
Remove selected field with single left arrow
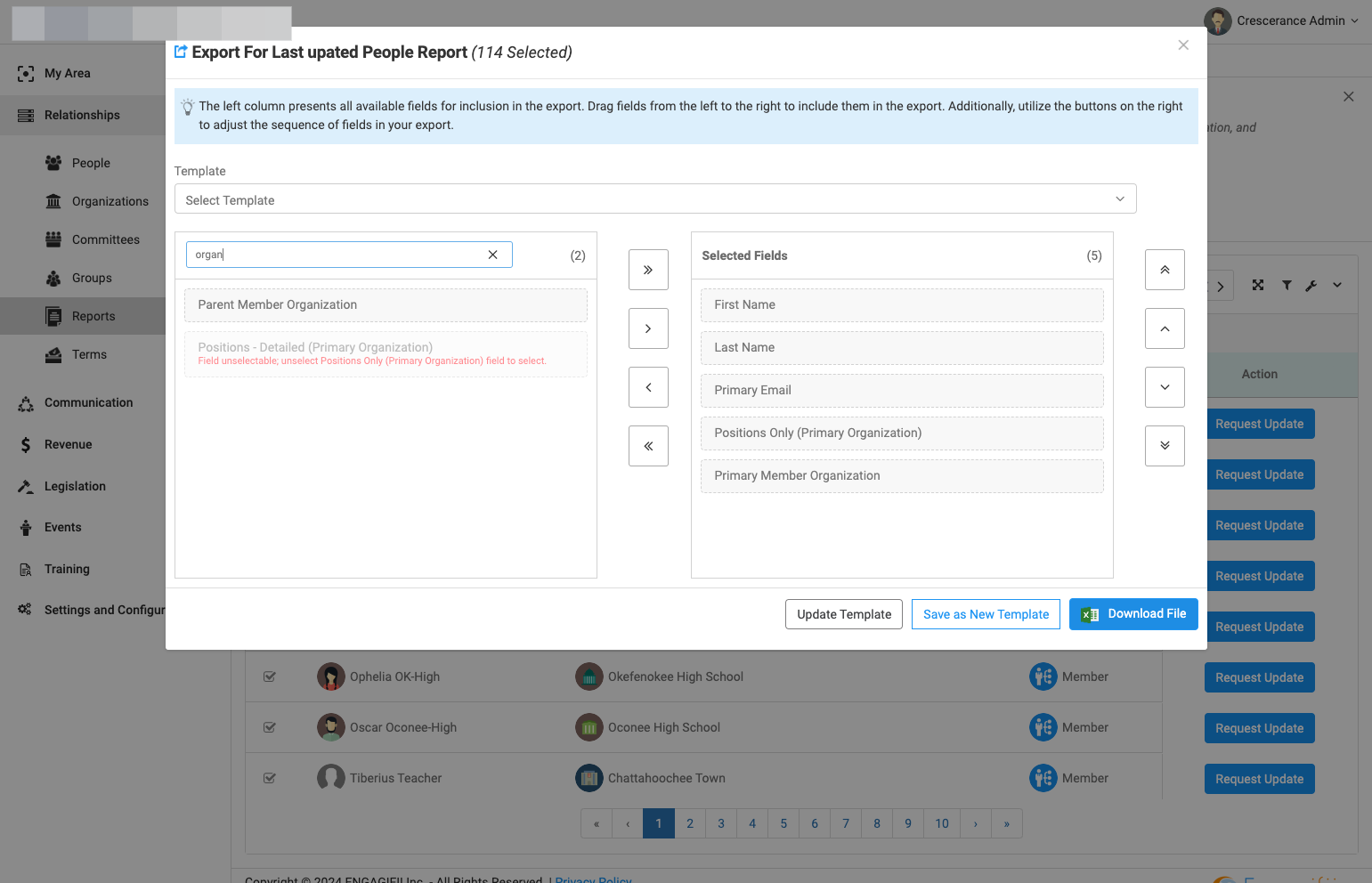point(648,387)
